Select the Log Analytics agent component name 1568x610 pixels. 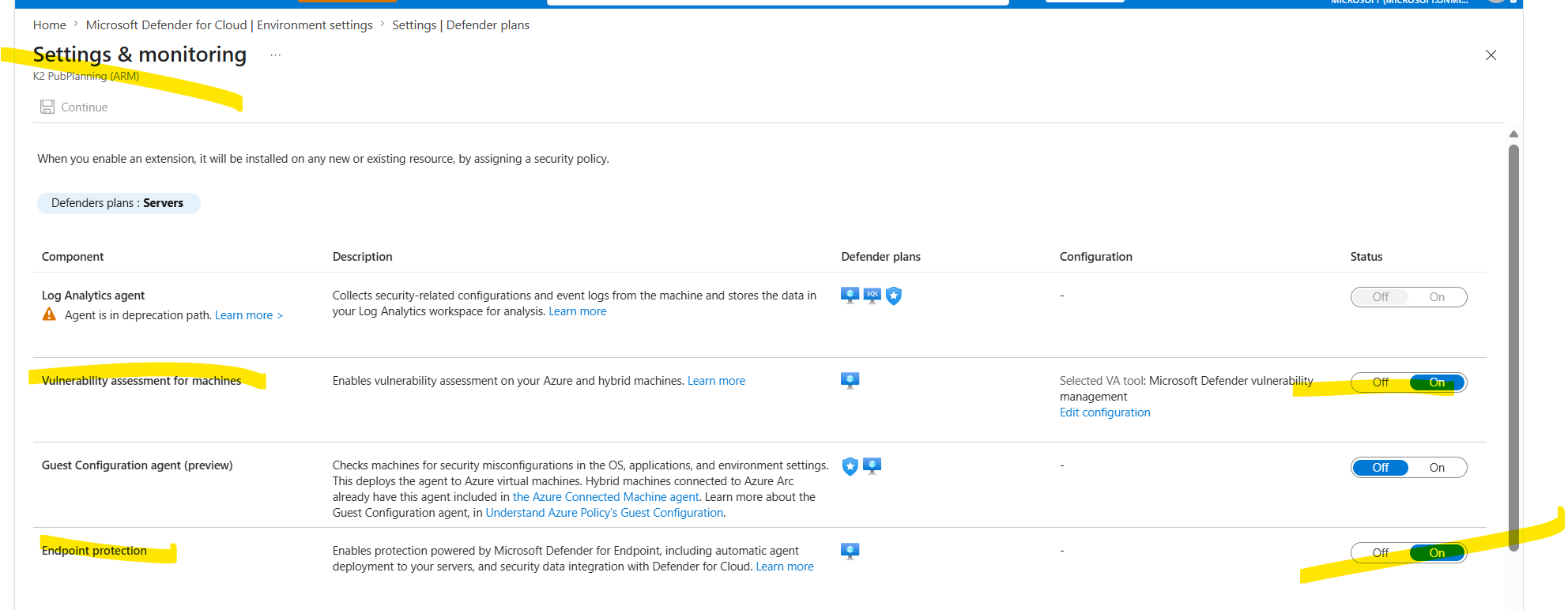[x=93, y=296]
